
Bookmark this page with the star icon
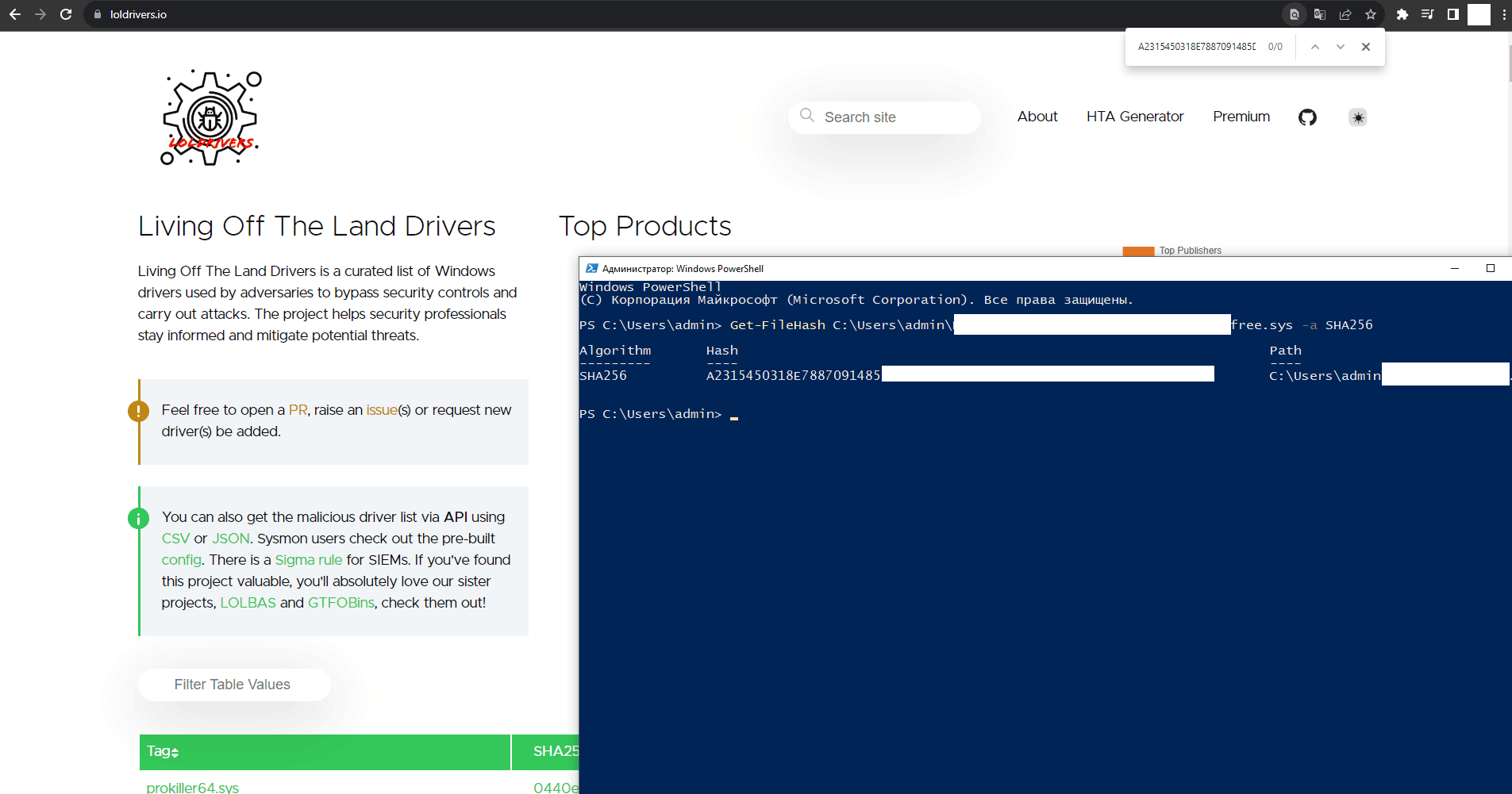point(1371,14)
